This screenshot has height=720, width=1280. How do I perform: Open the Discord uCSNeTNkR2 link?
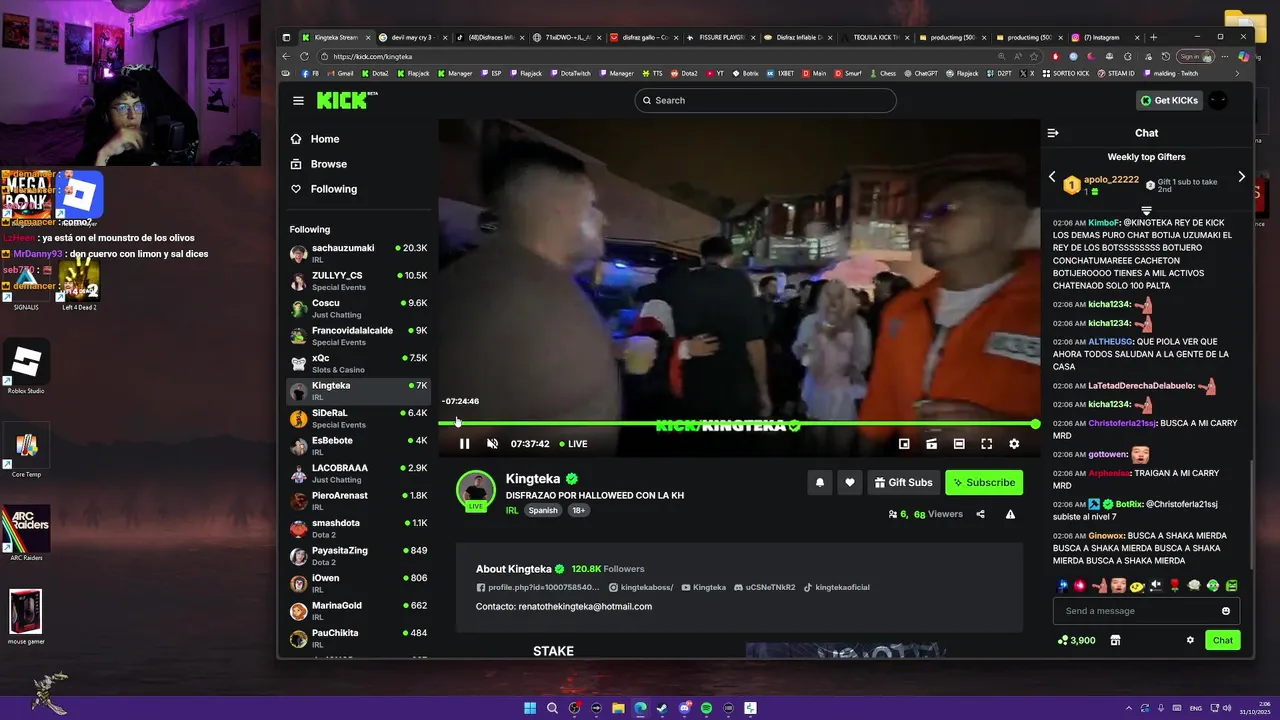[x=765, y=587]
